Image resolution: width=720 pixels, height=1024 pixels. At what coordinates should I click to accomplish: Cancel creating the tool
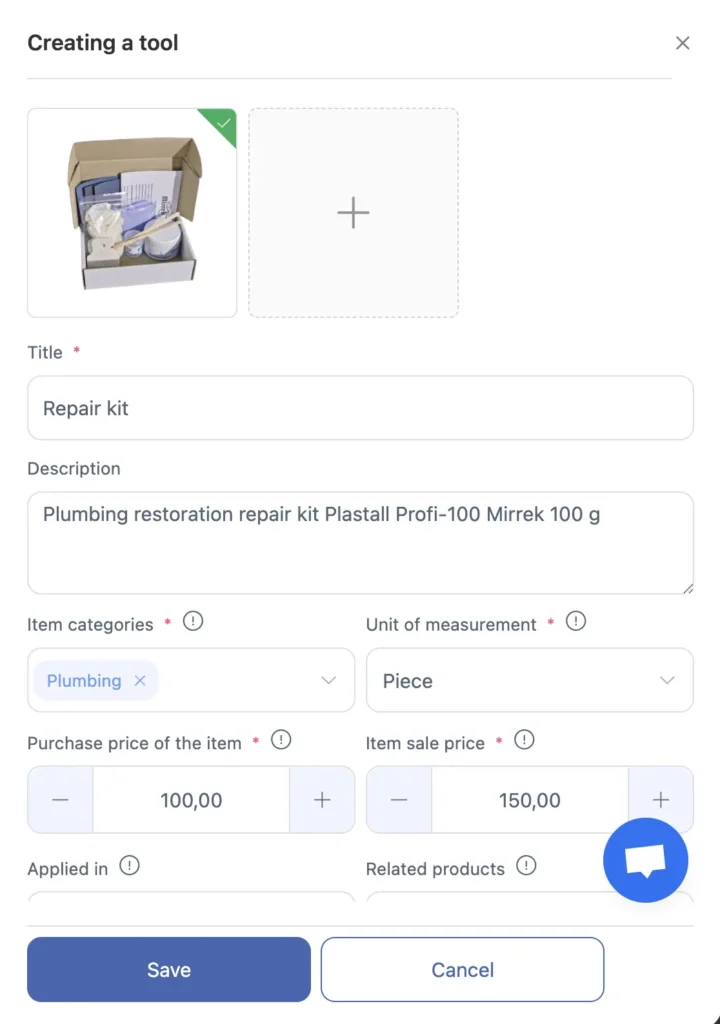point(462,969)
